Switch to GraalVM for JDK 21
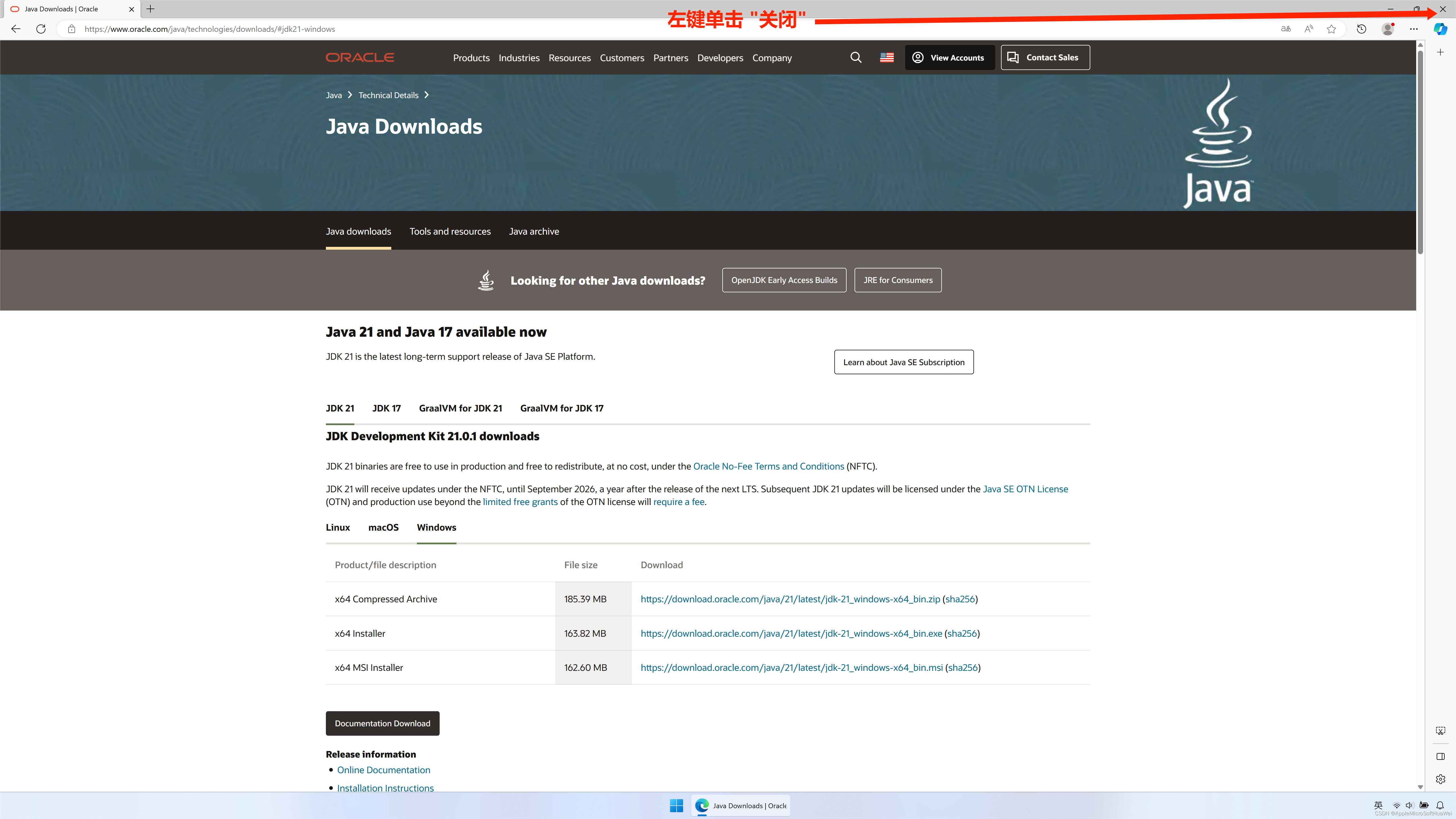The image size is (1456, 819). pyautogui.click(x=460, y=408)
